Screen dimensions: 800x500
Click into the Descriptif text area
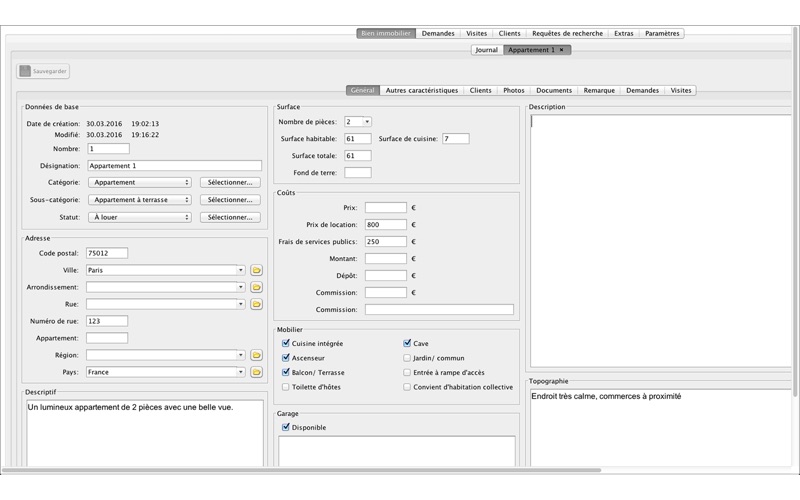tap(145, 433)
